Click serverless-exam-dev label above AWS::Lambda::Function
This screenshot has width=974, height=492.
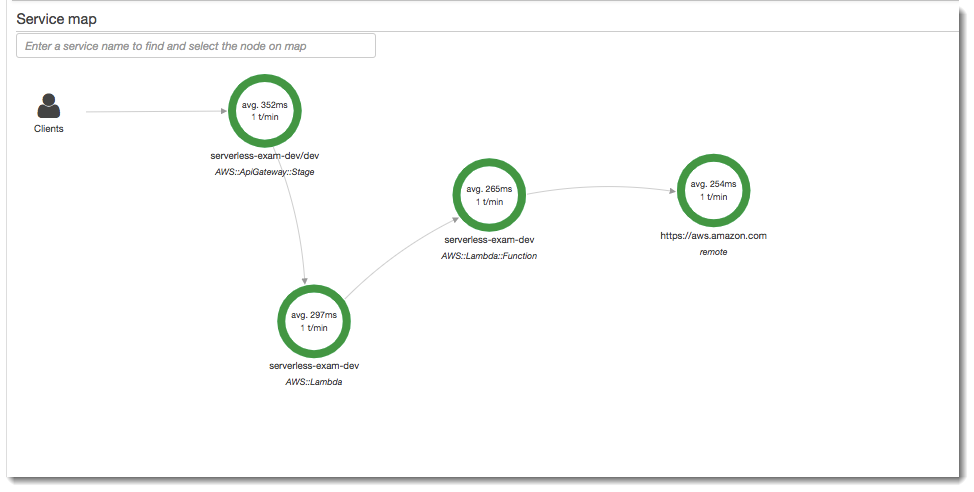tap(489, 240)
